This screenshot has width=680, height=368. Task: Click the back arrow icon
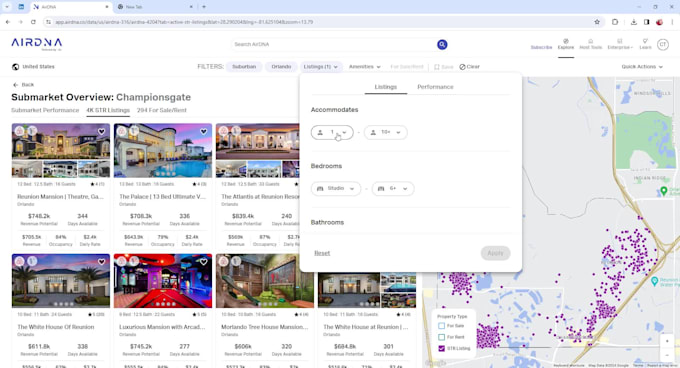[x=16, y=85]
